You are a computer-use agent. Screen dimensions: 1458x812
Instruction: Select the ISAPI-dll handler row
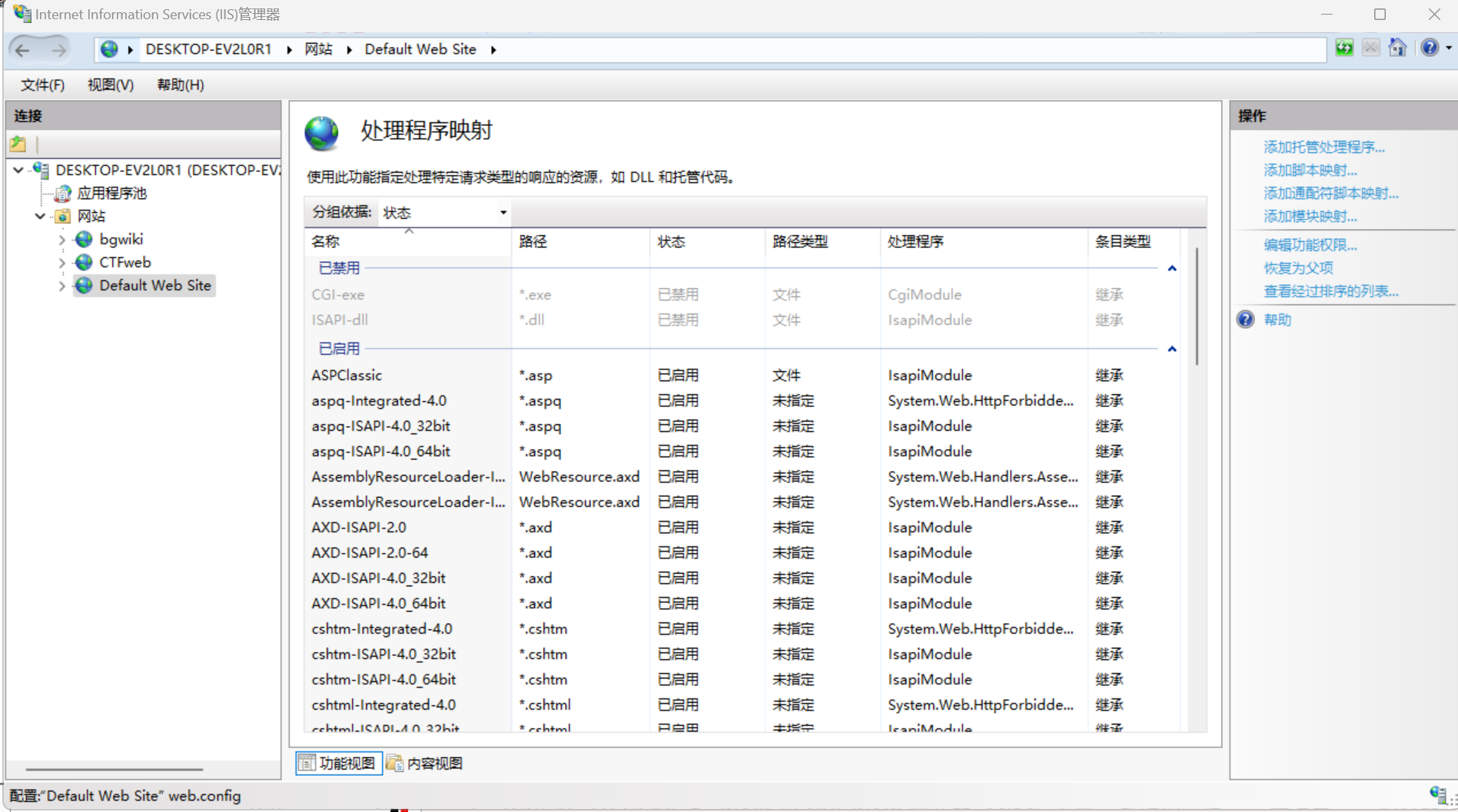(742, 320)
